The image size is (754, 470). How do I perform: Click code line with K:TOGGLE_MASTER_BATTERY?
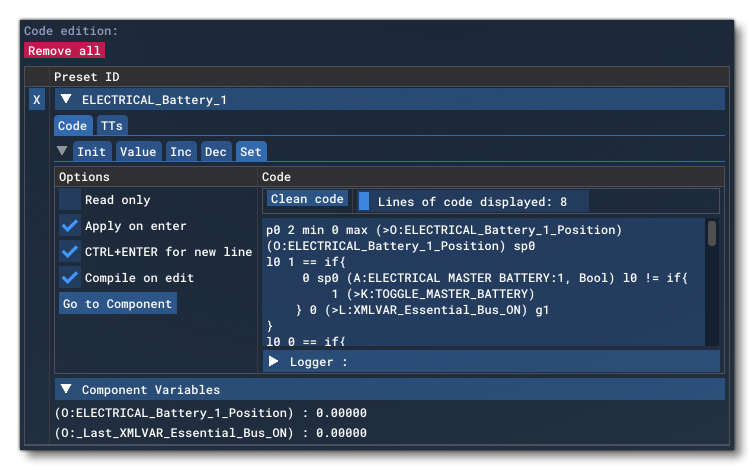click(433, 293)
